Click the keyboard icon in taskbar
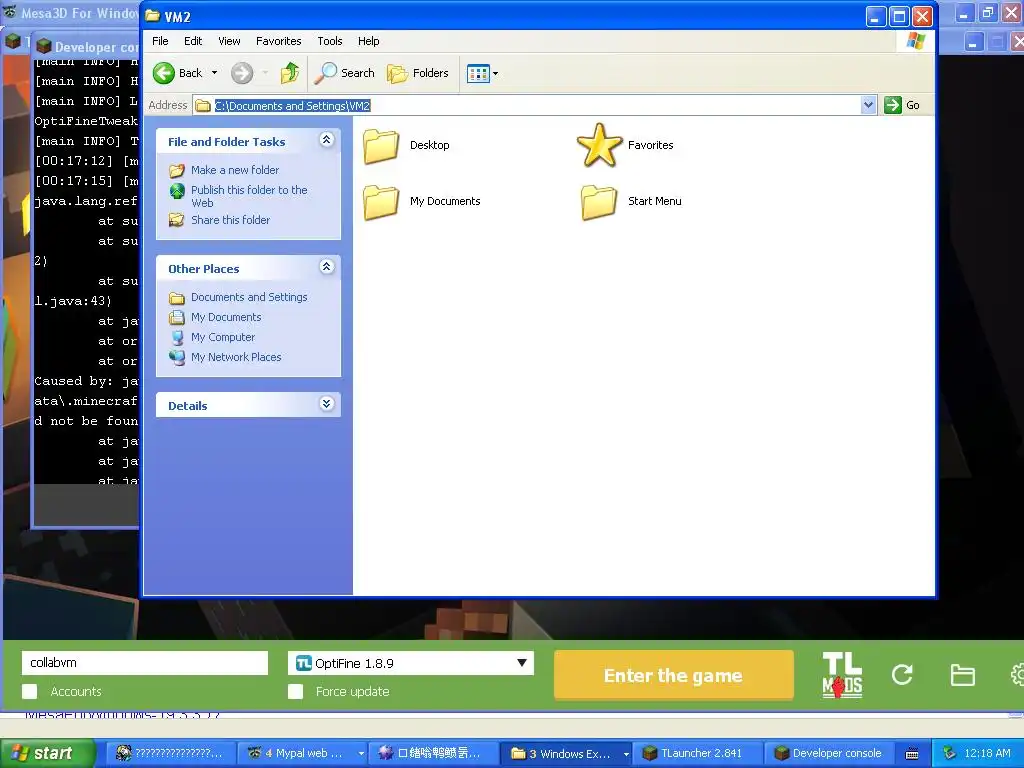This screenshot has width=1024, height=768. pos(912,754)
